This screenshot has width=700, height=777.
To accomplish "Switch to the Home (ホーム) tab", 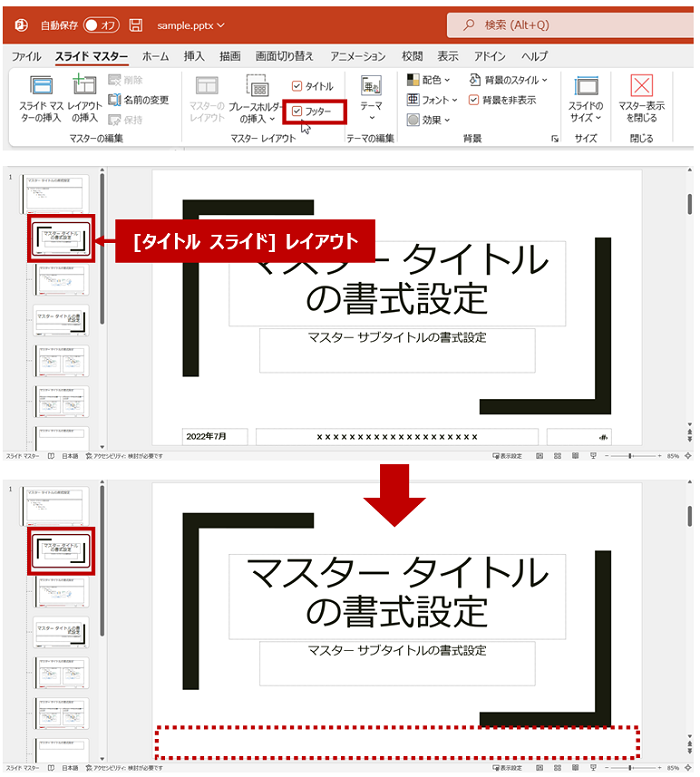I will coord(155,57).
